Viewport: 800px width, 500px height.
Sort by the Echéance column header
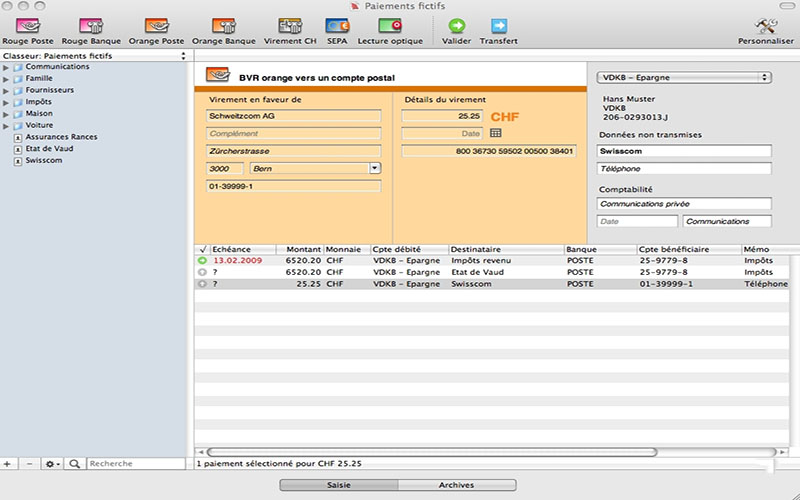tap(243, 249)
